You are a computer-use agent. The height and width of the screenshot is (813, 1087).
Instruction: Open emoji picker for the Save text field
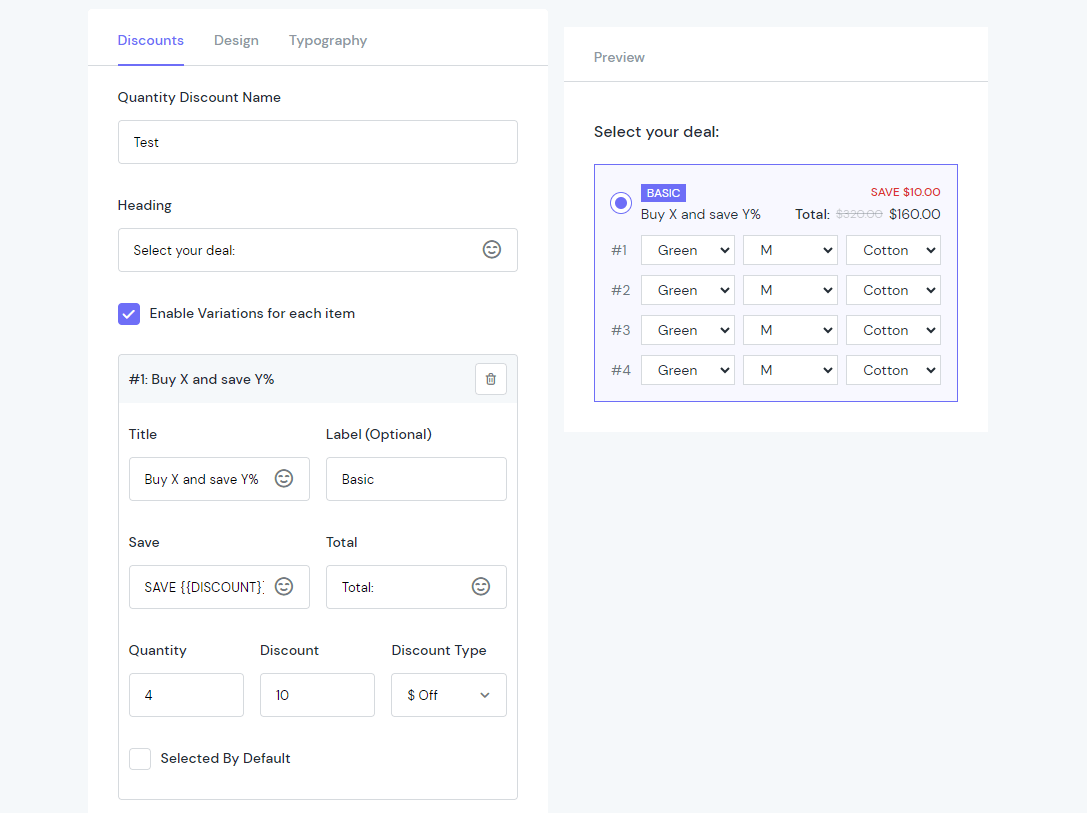point(284,587)
